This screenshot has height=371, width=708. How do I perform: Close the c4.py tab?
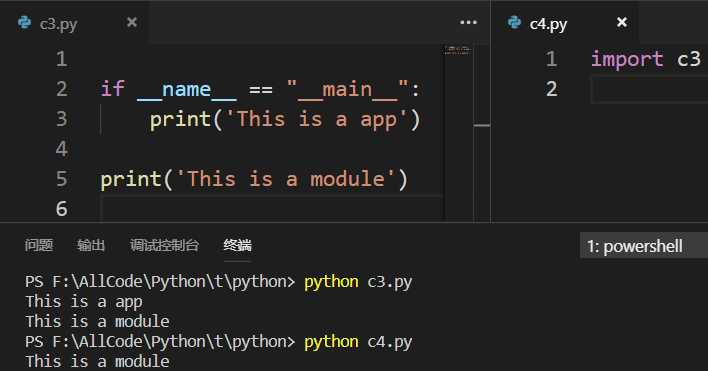(x=622, y=22)
